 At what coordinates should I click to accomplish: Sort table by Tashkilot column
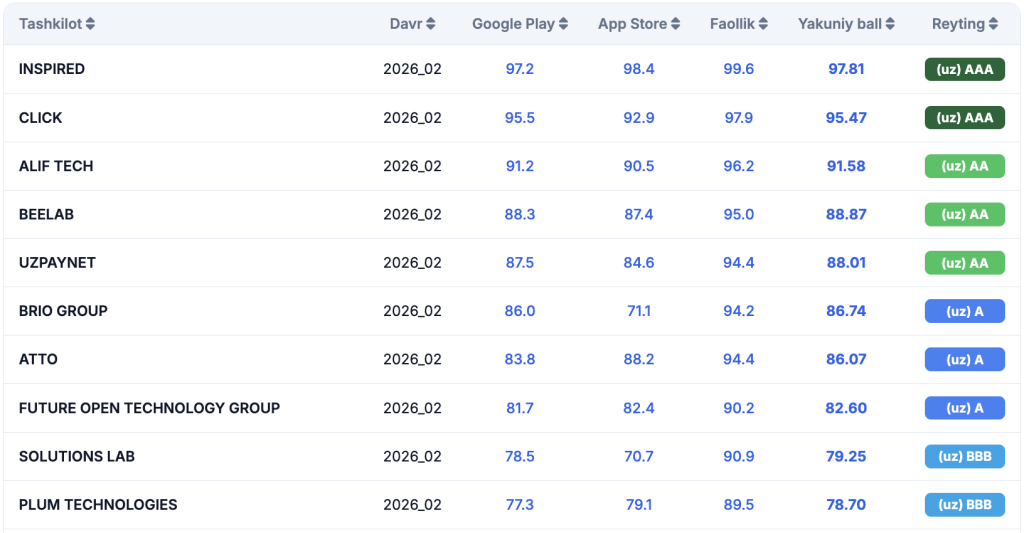(90, 24)
